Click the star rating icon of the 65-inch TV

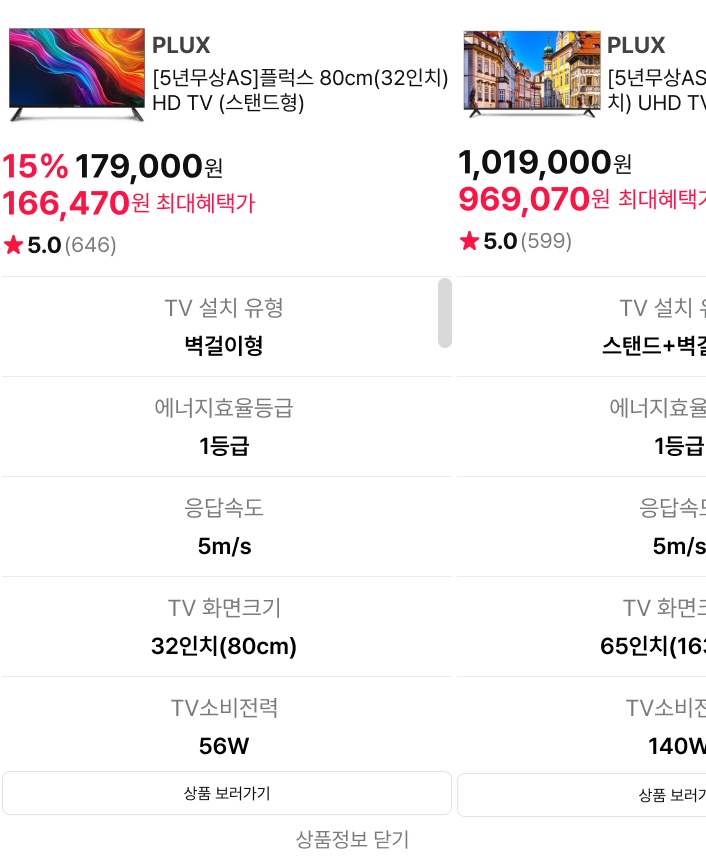tap(469, 241)
